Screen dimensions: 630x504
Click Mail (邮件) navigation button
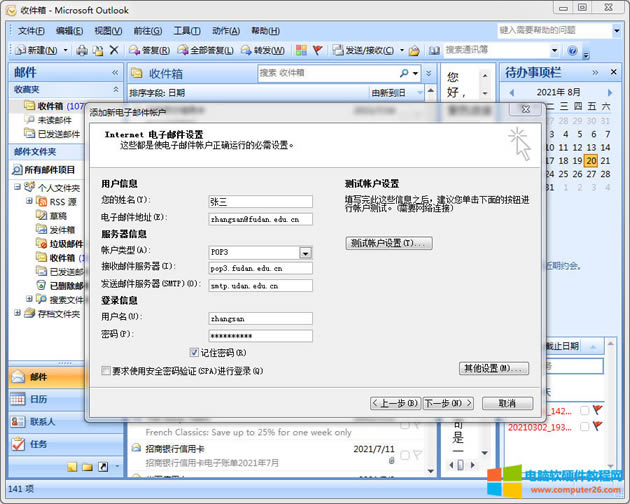pyautogui.click(x=46, y=377)
